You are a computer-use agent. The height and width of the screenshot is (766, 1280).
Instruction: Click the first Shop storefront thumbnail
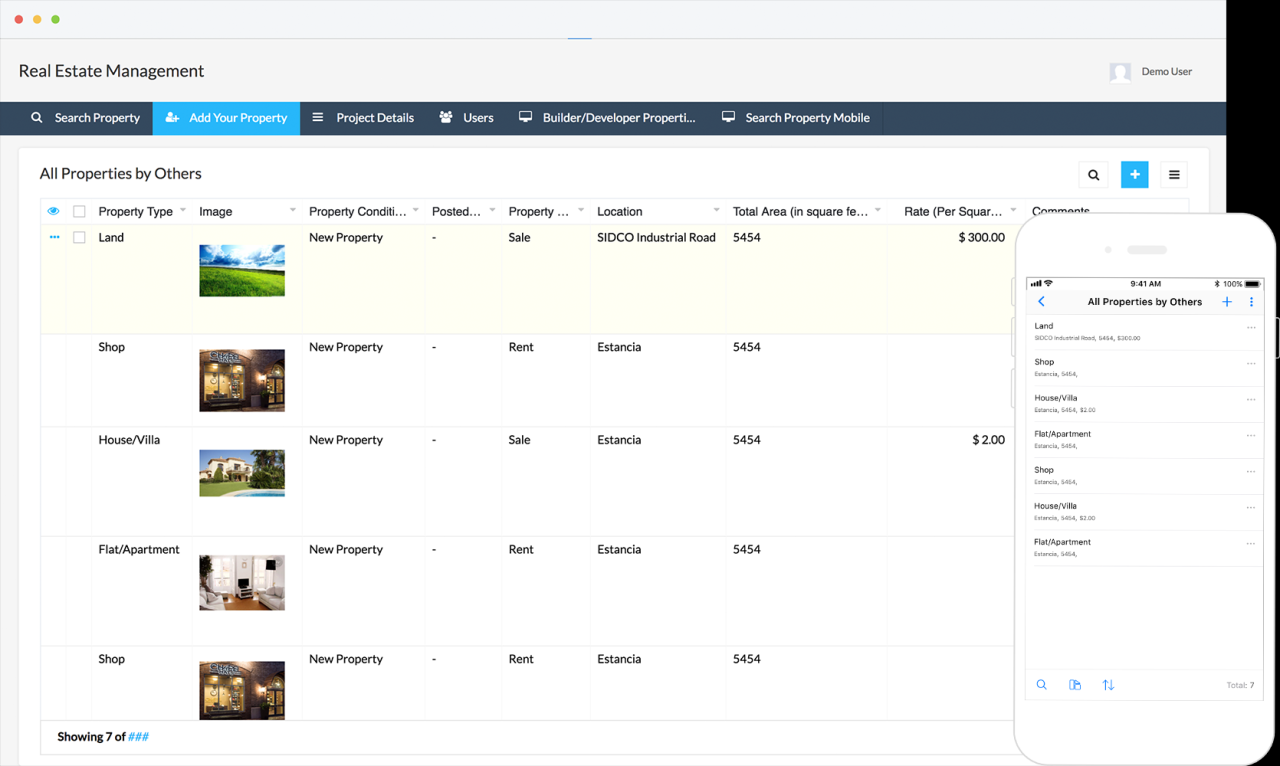pyautogui.click(x=242, y=380)
